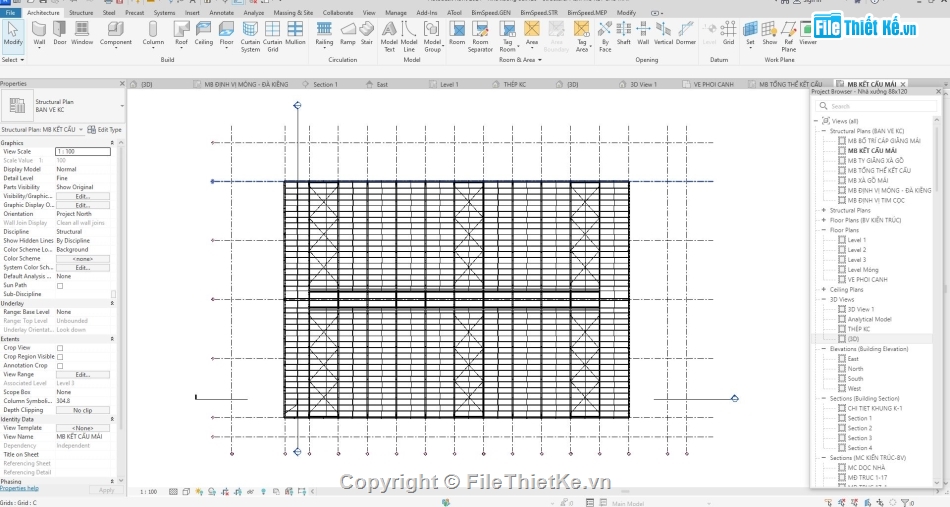Choose the Door tool

[59, 33]
